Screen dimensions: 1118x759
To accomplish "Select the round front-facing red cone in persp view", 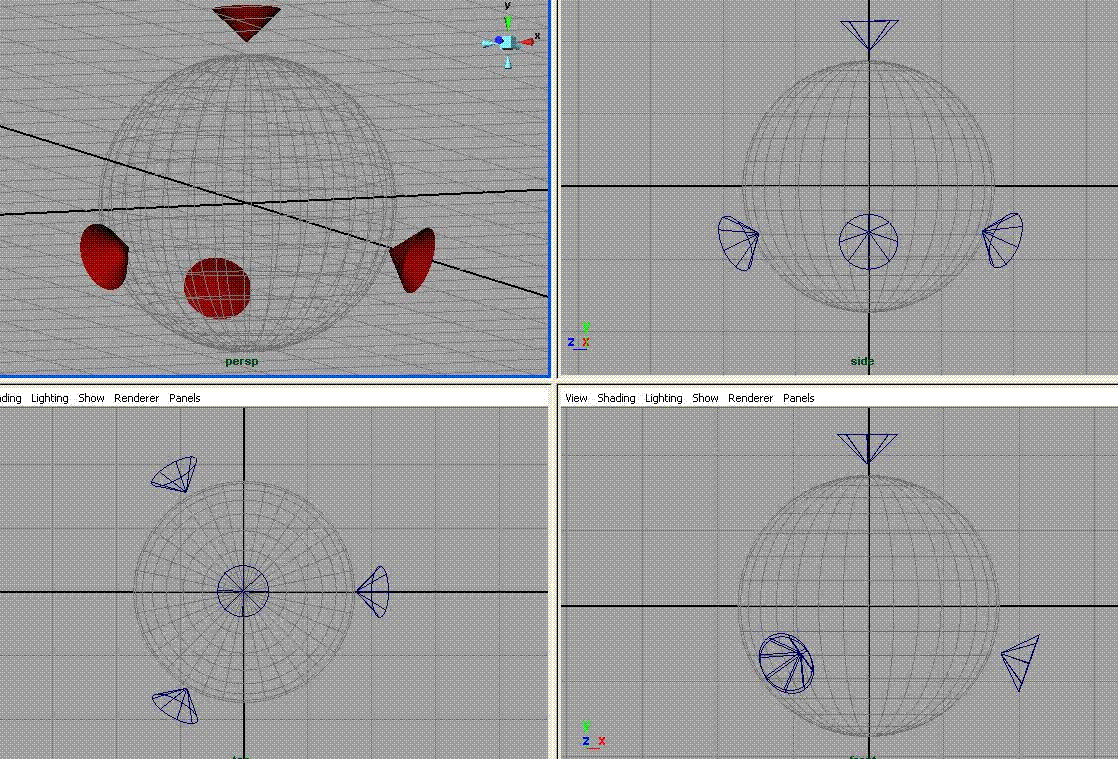I will coord(217,288).
